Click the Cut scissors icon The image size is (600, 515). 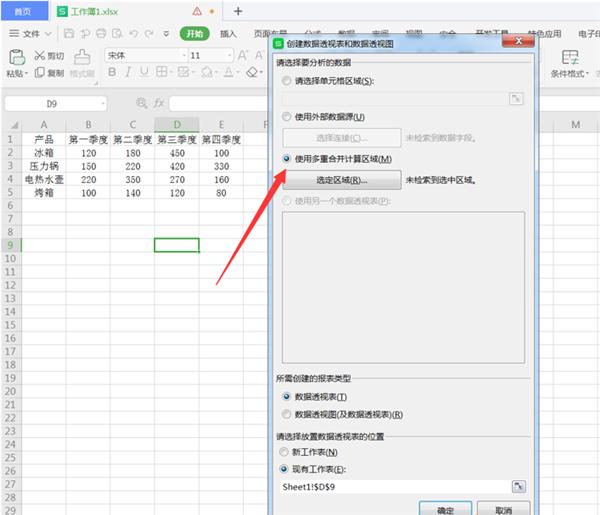click(39, 56)
